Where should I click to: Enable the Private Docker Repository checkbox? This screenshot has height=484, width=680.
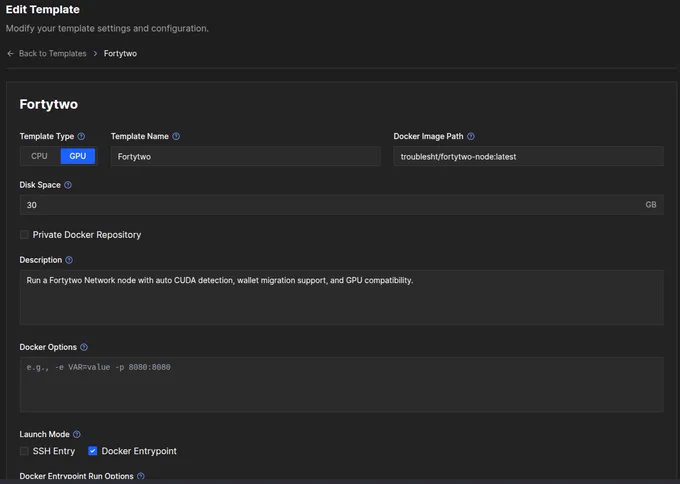[x=24, y=235]
